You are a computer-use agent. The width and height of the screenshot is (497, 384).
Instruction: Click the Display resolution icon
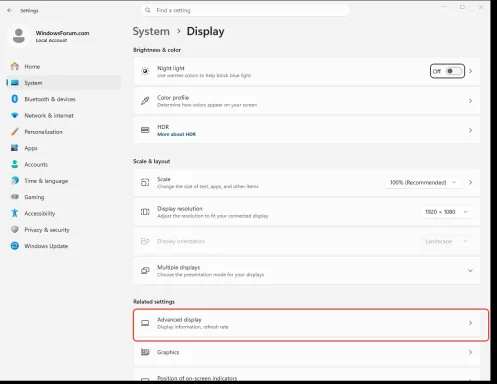click(145, 212)
